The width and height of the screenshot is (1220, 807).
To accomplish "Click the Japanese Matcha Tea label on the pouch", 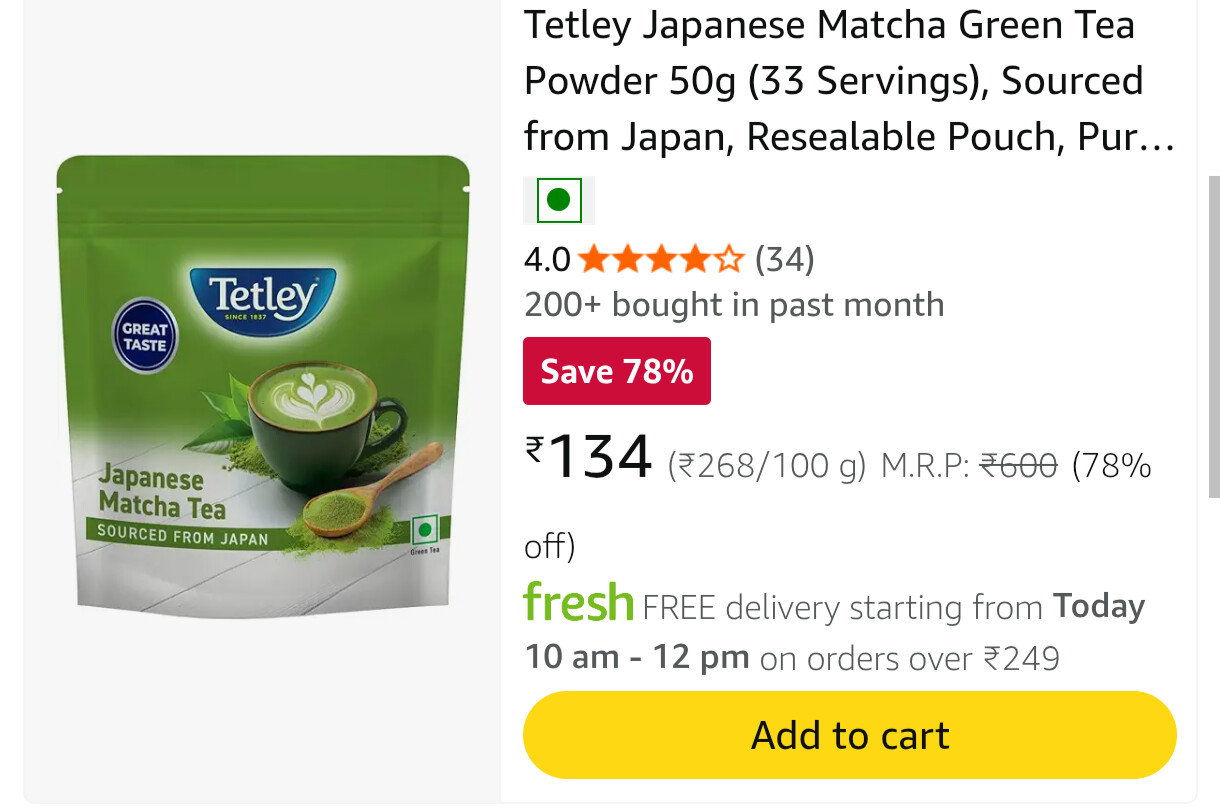I will [x=162, y=492].
